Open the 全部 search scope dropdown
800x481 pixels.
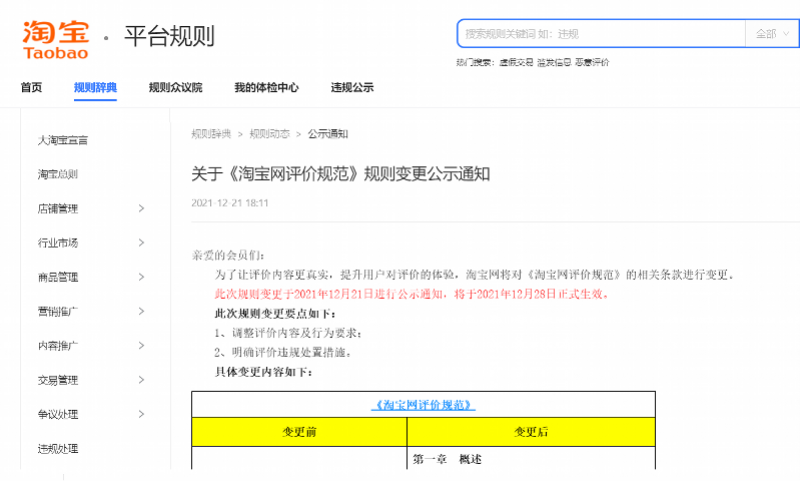coord(772,34)
